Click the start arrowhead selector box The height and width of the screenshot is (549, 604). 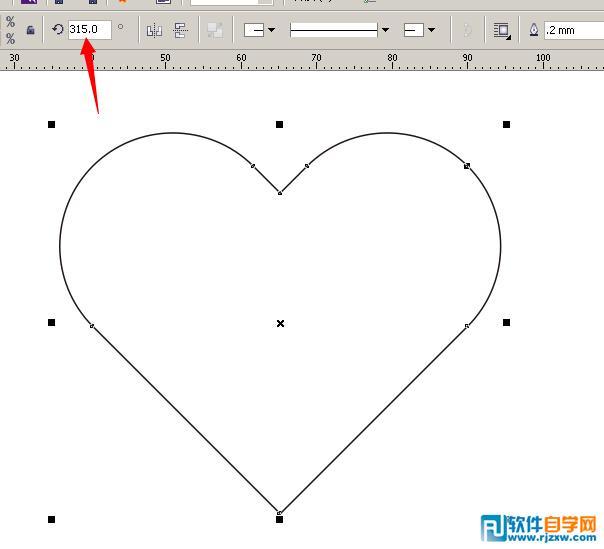coord(254,30)
